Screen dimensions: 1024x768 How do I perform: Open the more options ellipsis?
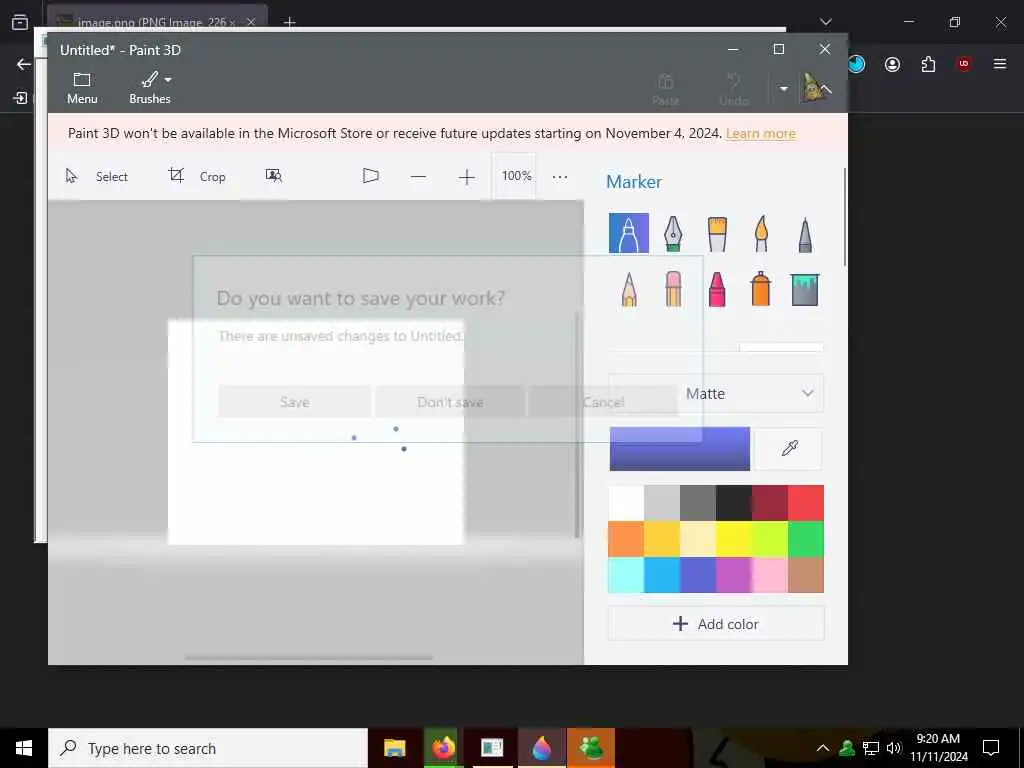(x=560, y=176)
